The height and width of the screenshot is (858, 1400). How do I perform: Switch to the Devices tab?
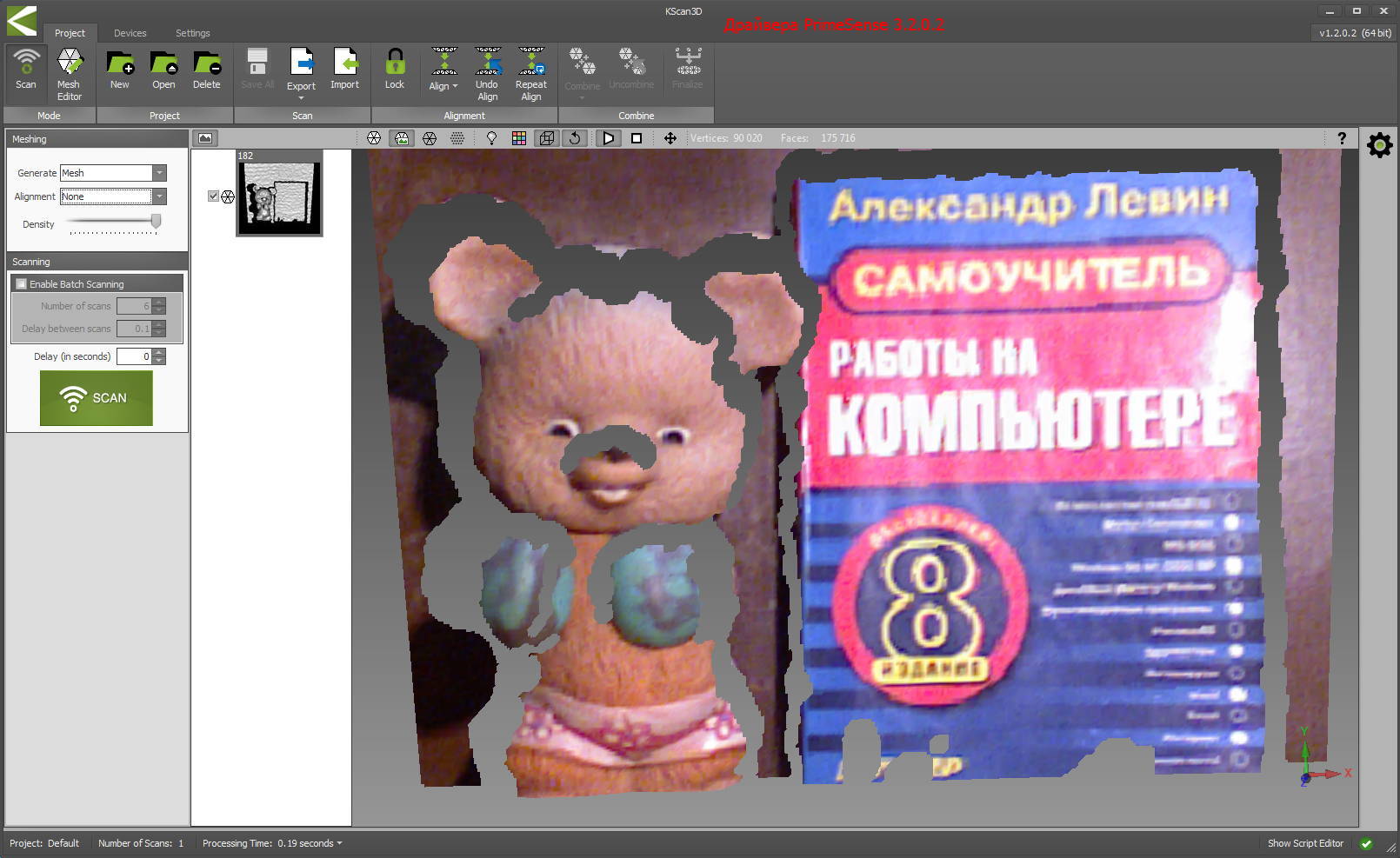pyautogui.click(x=130, y=33)
